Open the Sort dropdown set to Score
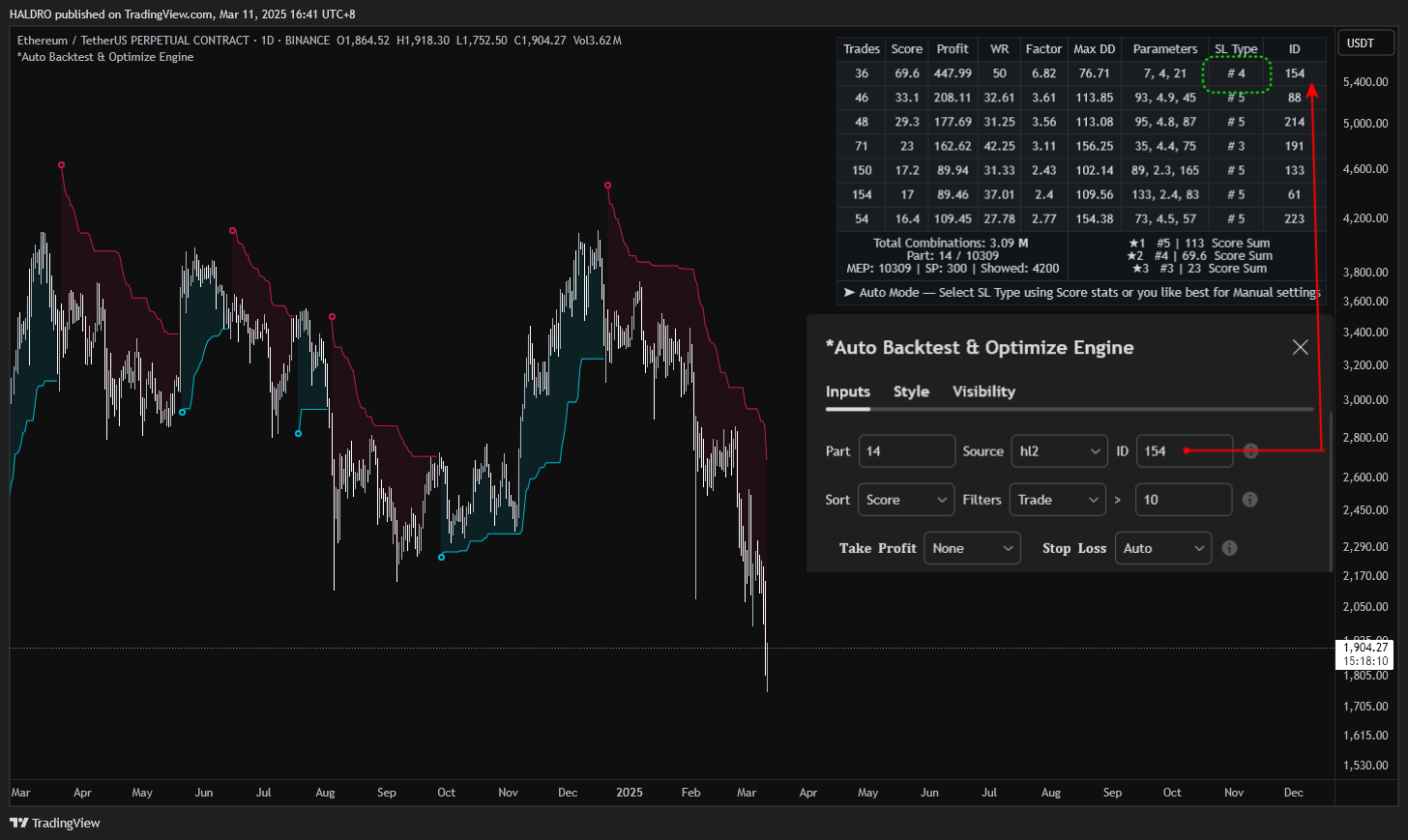The image size is (1408, 840). (x=907, y=500)
